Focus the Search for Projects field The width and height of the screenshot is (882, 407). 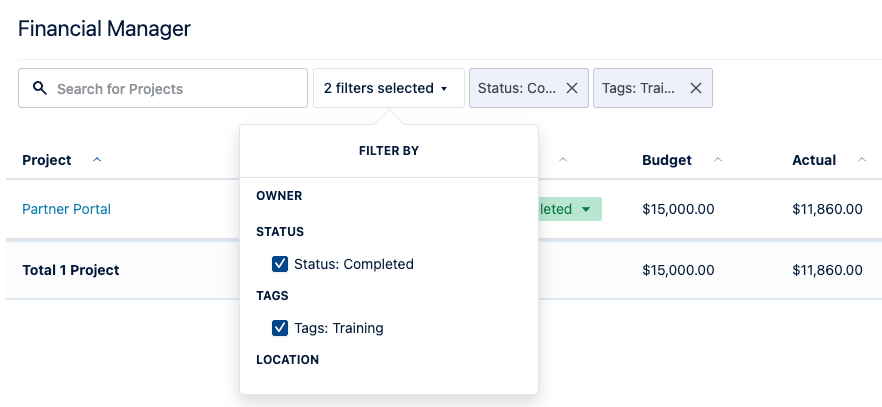pyautogui.click(x=175, y=88)
